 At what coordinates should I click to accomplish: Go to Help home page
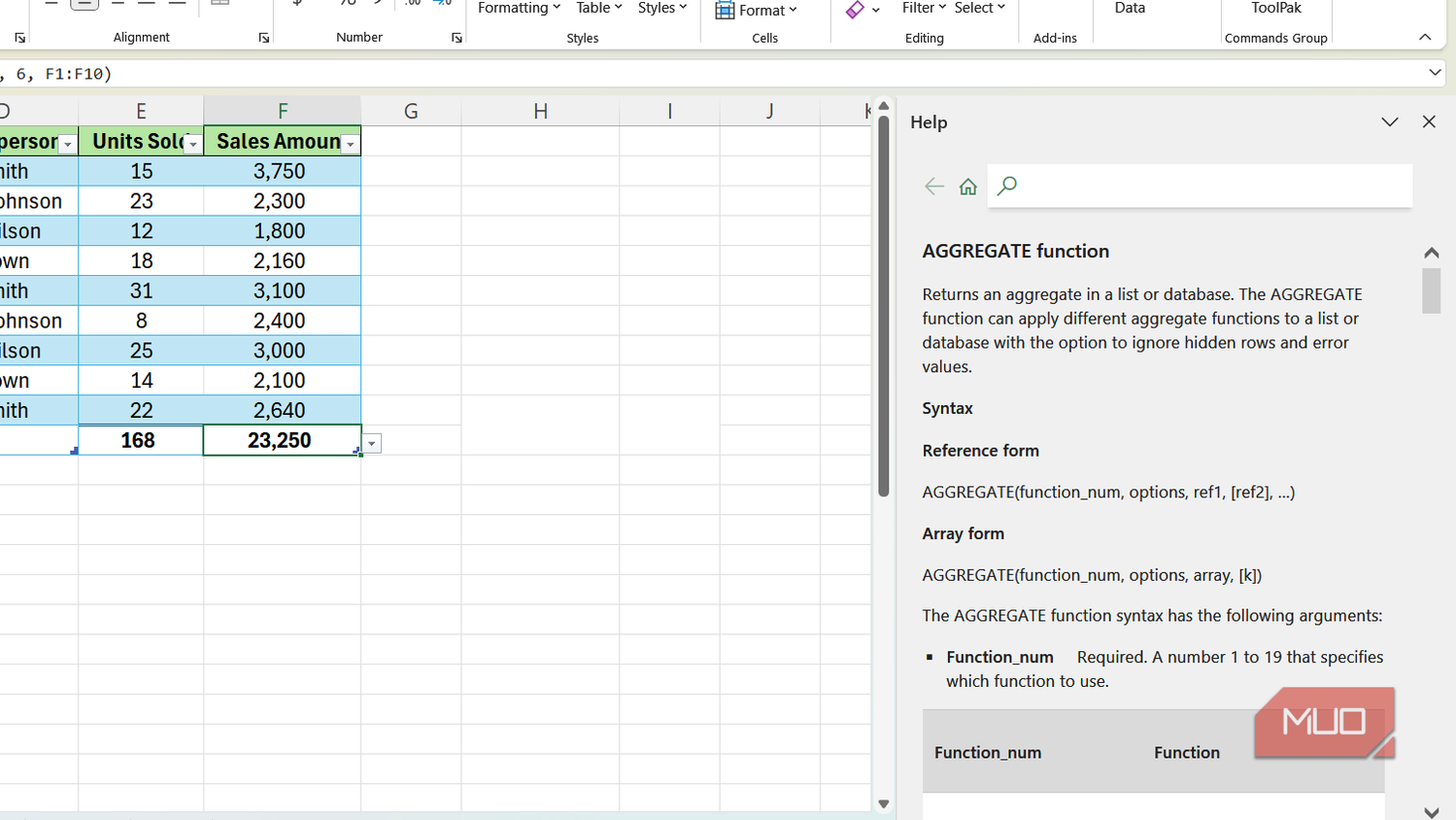[967, 187]
